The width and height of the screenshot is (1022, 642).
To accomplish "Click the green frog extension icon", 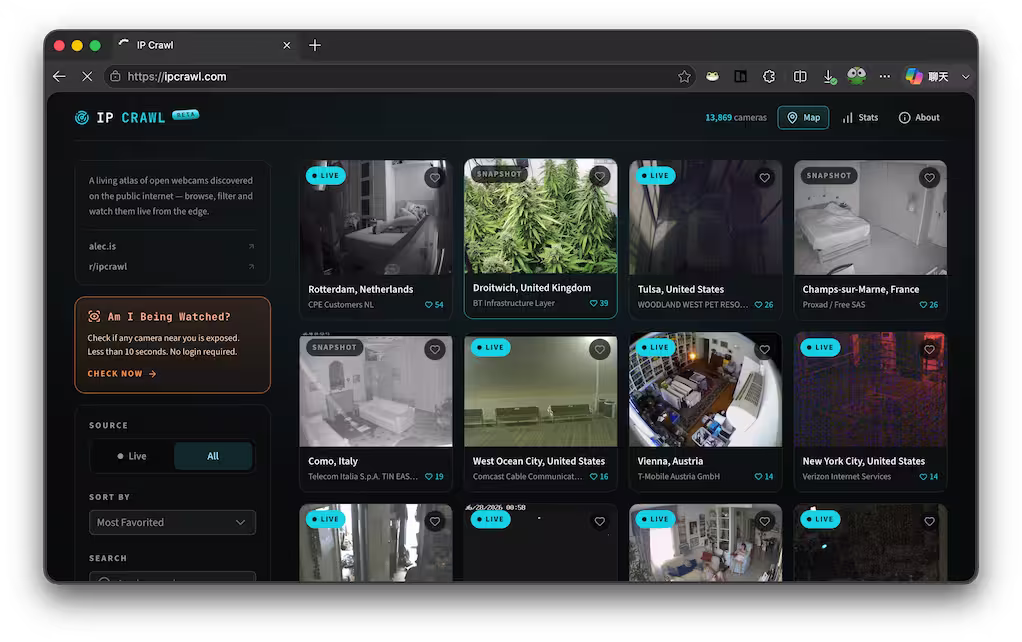I will pos(856,76).
